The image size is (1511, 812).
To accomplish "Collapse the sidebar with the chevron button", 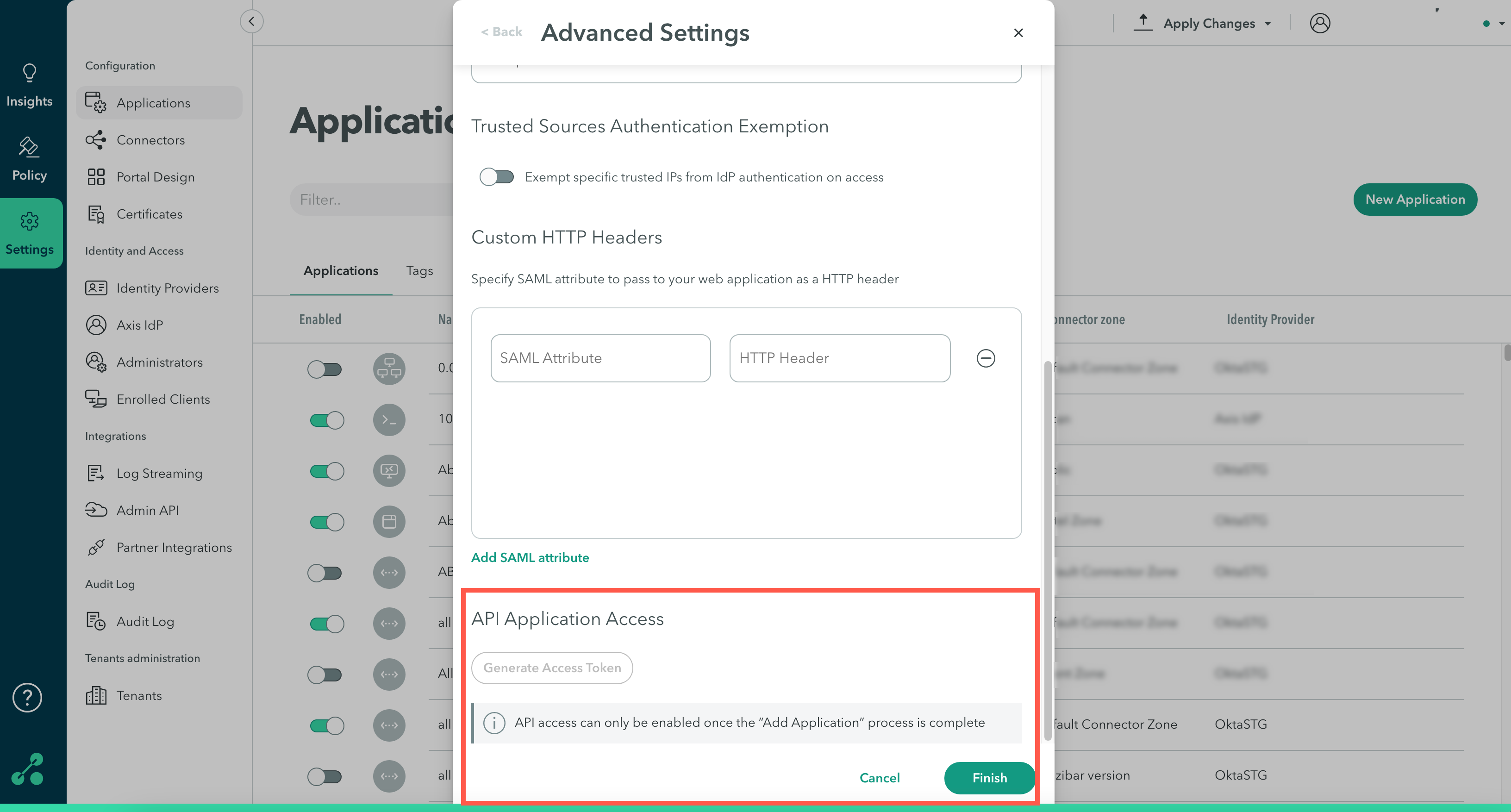I will (x=251, y=22).
